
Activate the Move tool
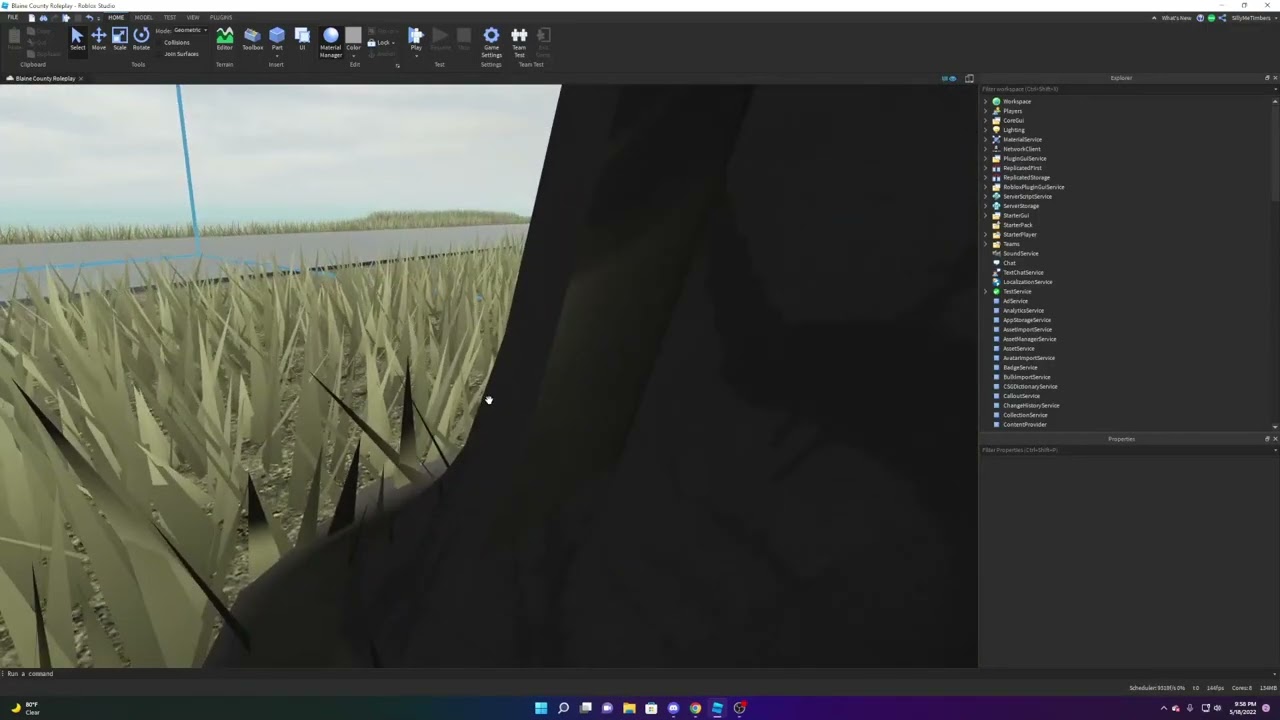click(99, 39)
